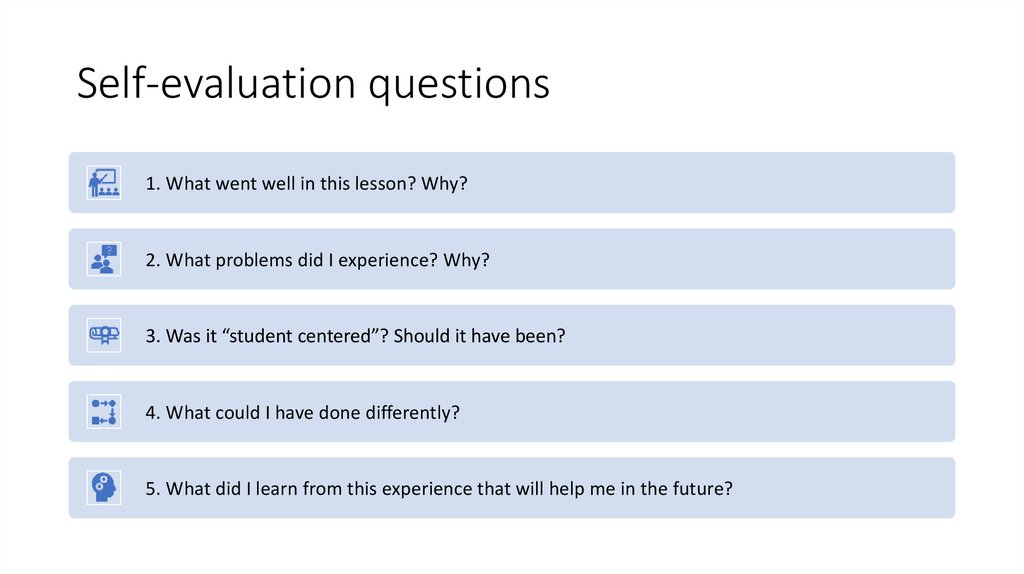Click 'Why?' in the first question
The width and height of the screenshot is (1024, 574).
pos(444,184)
